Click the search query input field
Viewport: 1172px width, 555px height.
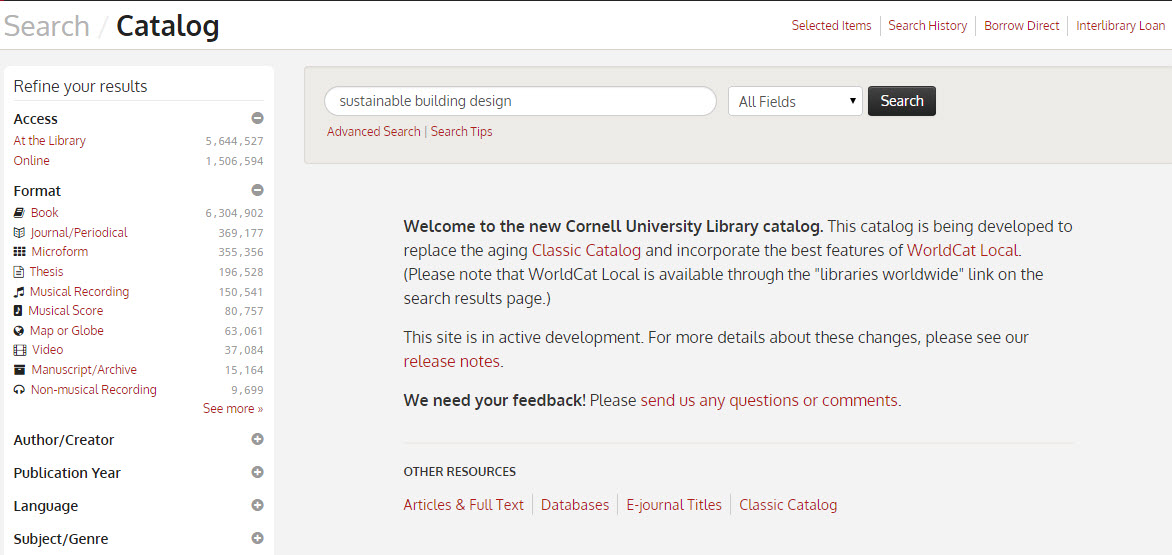point(520,101)
